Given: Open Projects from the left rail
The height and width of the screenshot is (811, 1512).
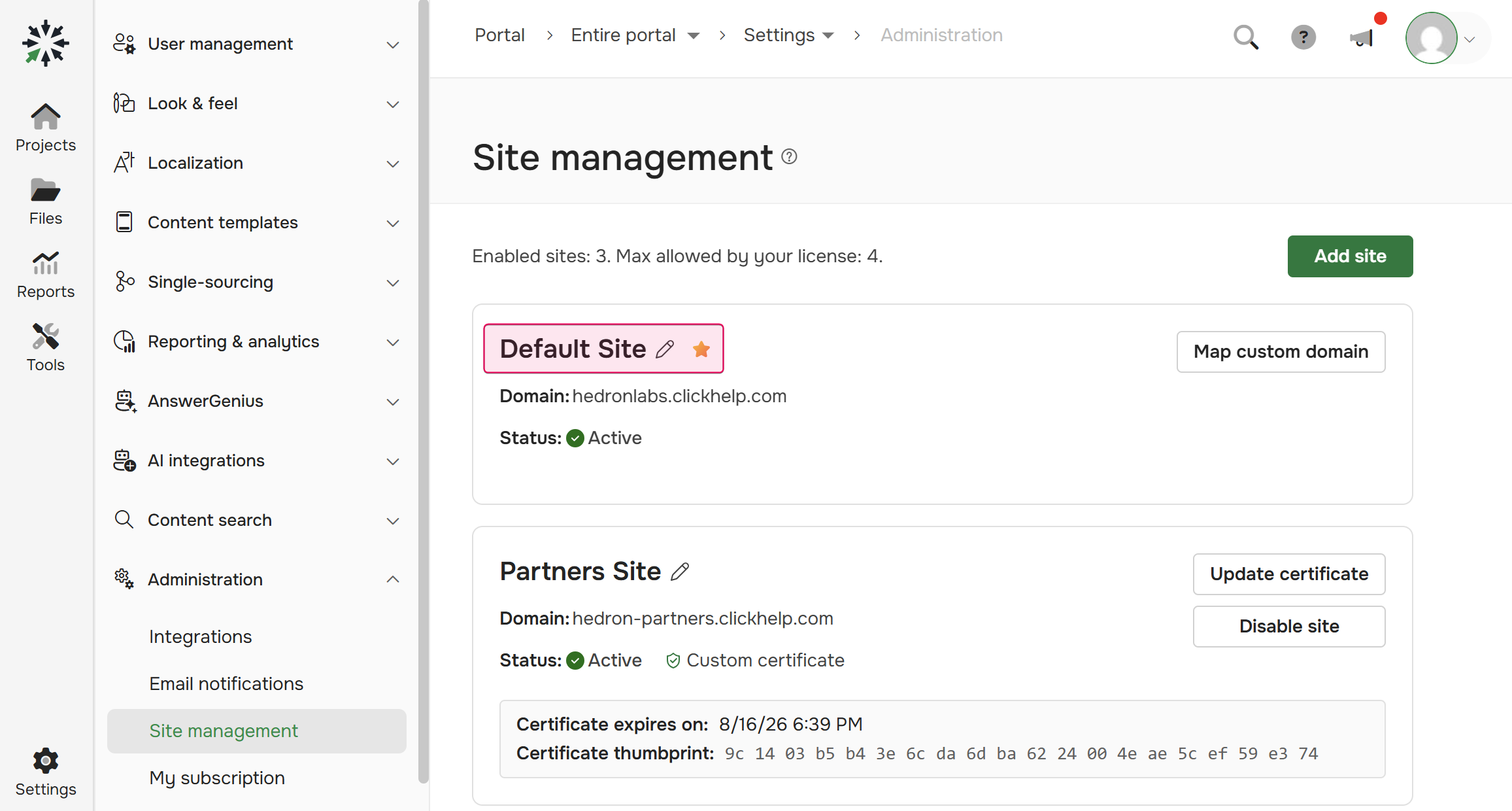Looking at the screenshot, I should click(x=46, y=128).
